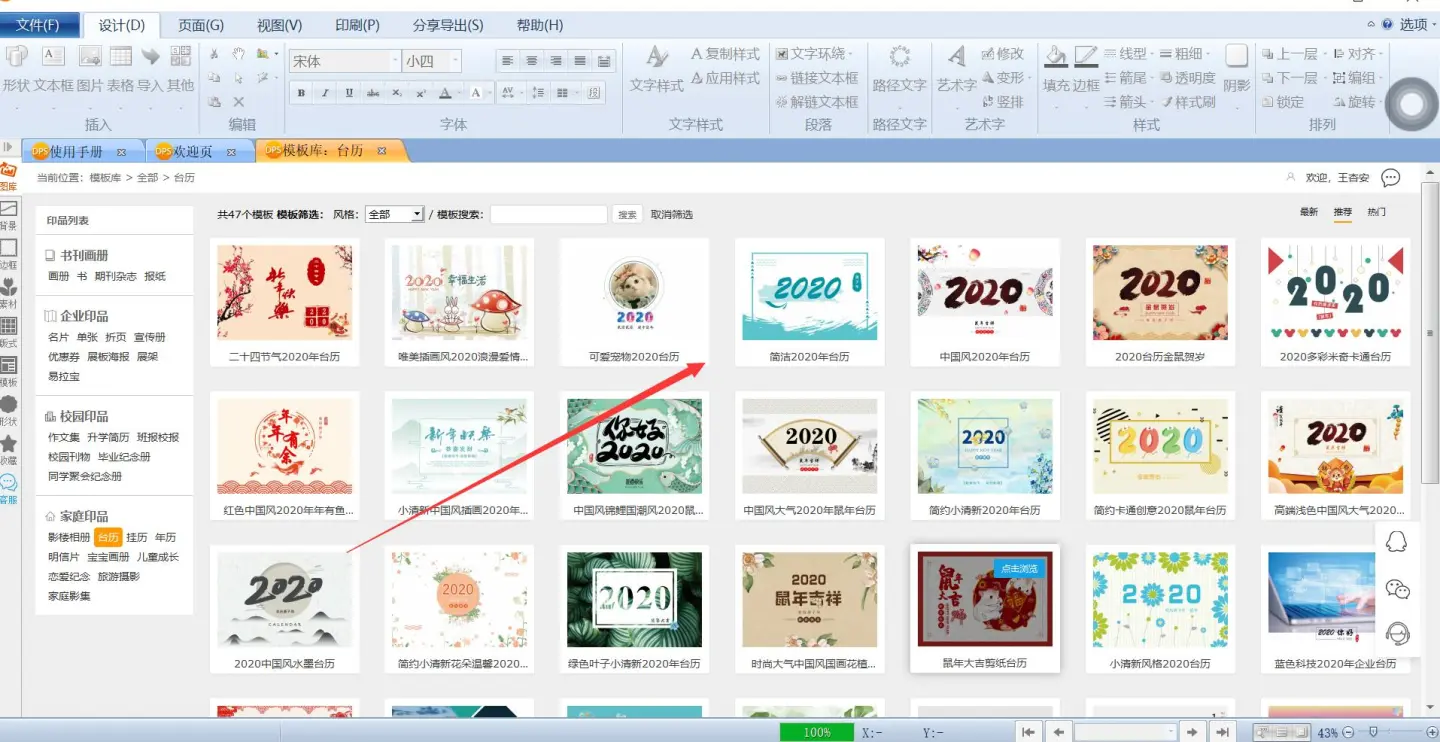Image resolution: width=1440 pixels, height=742 pixels.
Task: Open the 简洁2020年台历 template thumbnail
Action: point(809,290)
